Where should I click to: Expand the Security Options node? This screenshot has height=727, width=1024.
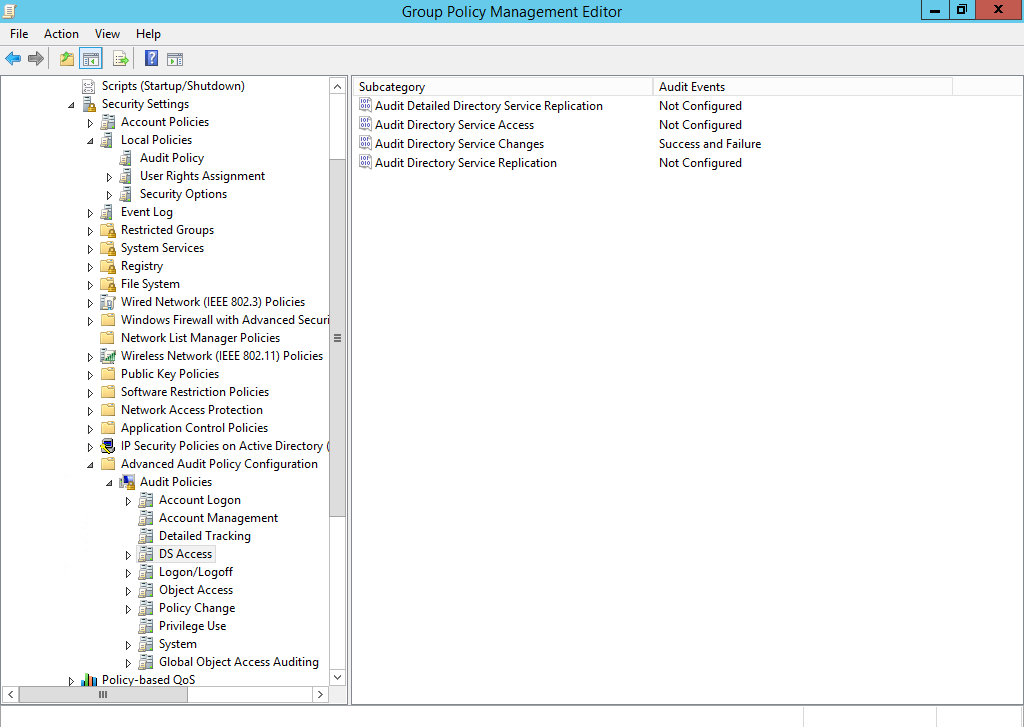click(x=109, y=195)
